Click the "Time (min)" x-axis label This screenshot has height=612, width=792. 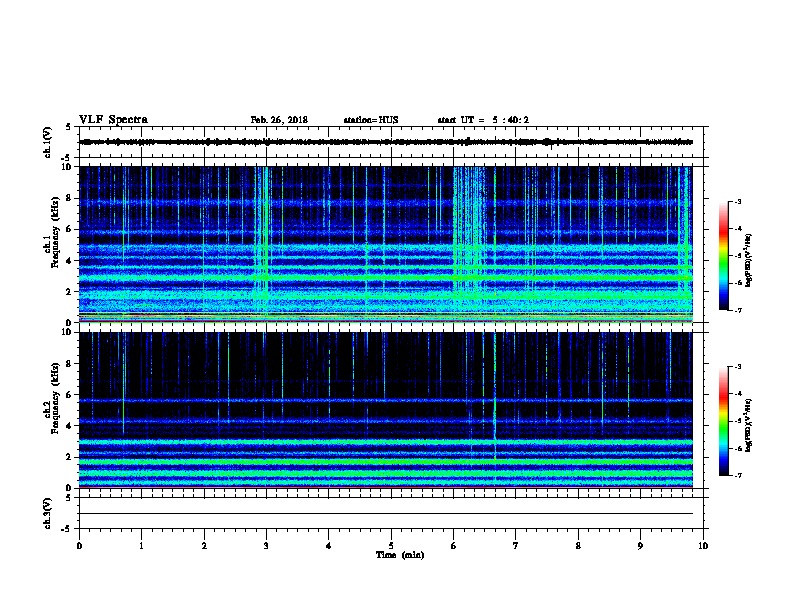(x=400, y=555)
